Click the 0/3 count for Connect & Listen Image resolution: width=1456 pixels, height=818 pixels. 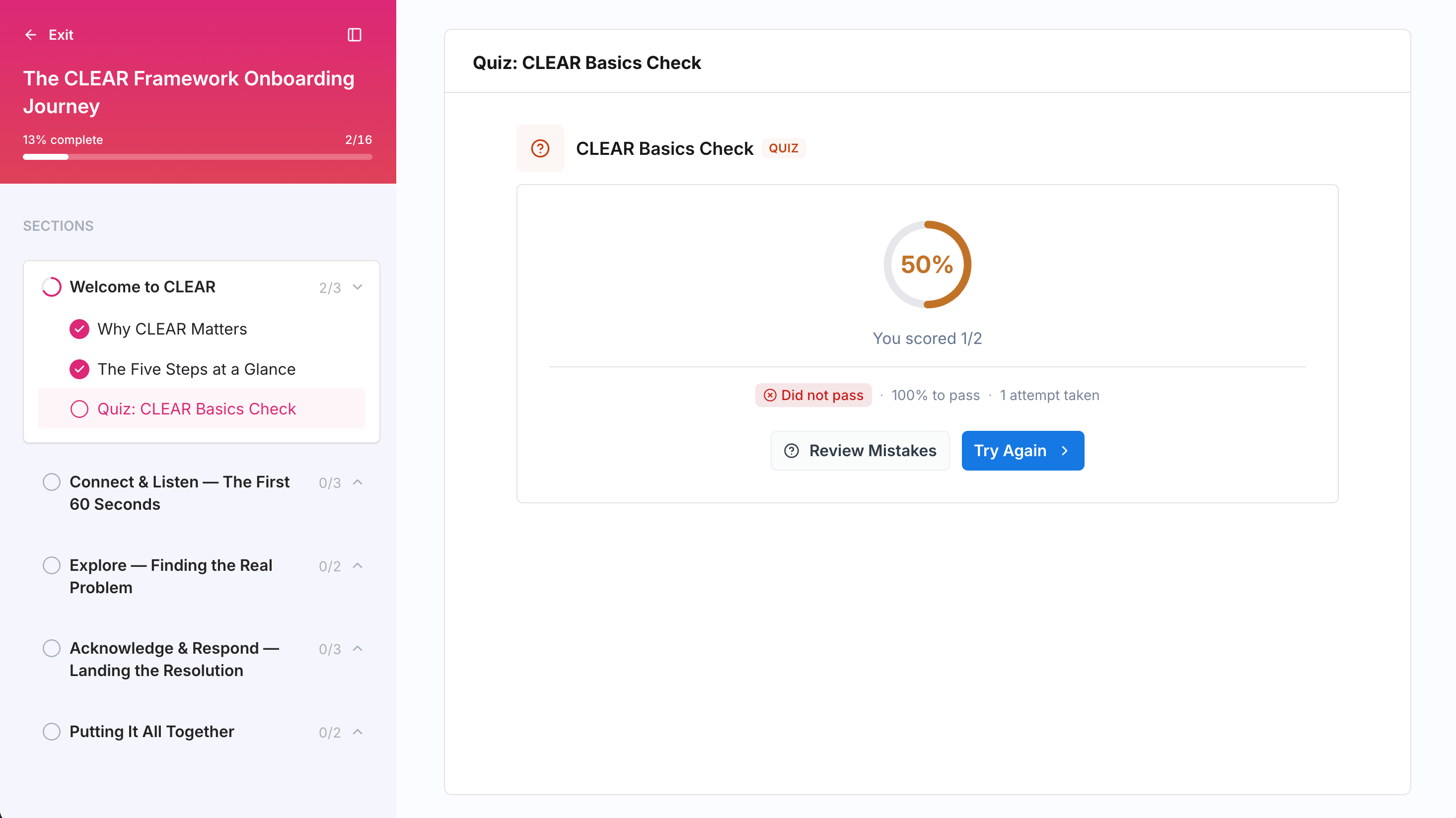[330, 483]
